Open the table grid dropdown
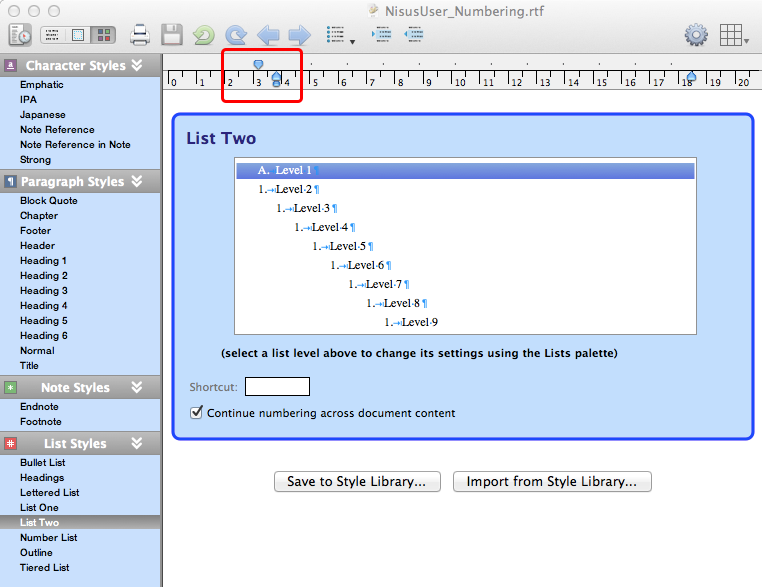Viewport: 762px width, 587px height. [733, 35]
